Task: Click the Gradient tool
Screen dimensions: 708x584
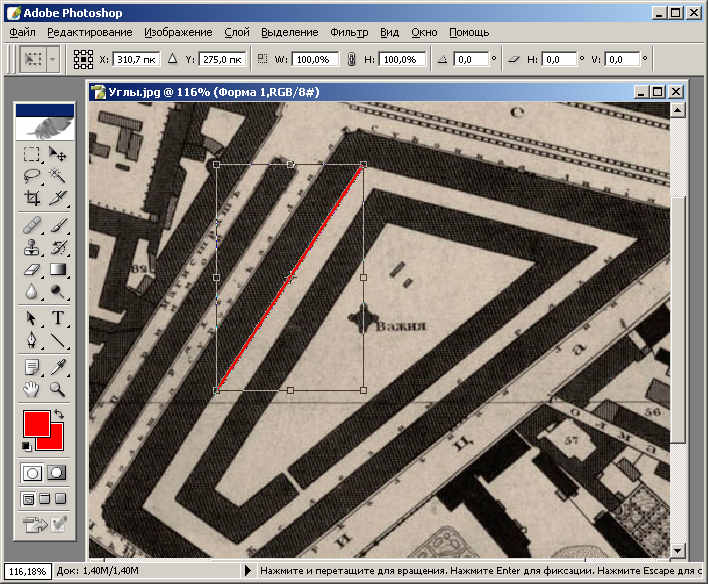Action: 58,270
